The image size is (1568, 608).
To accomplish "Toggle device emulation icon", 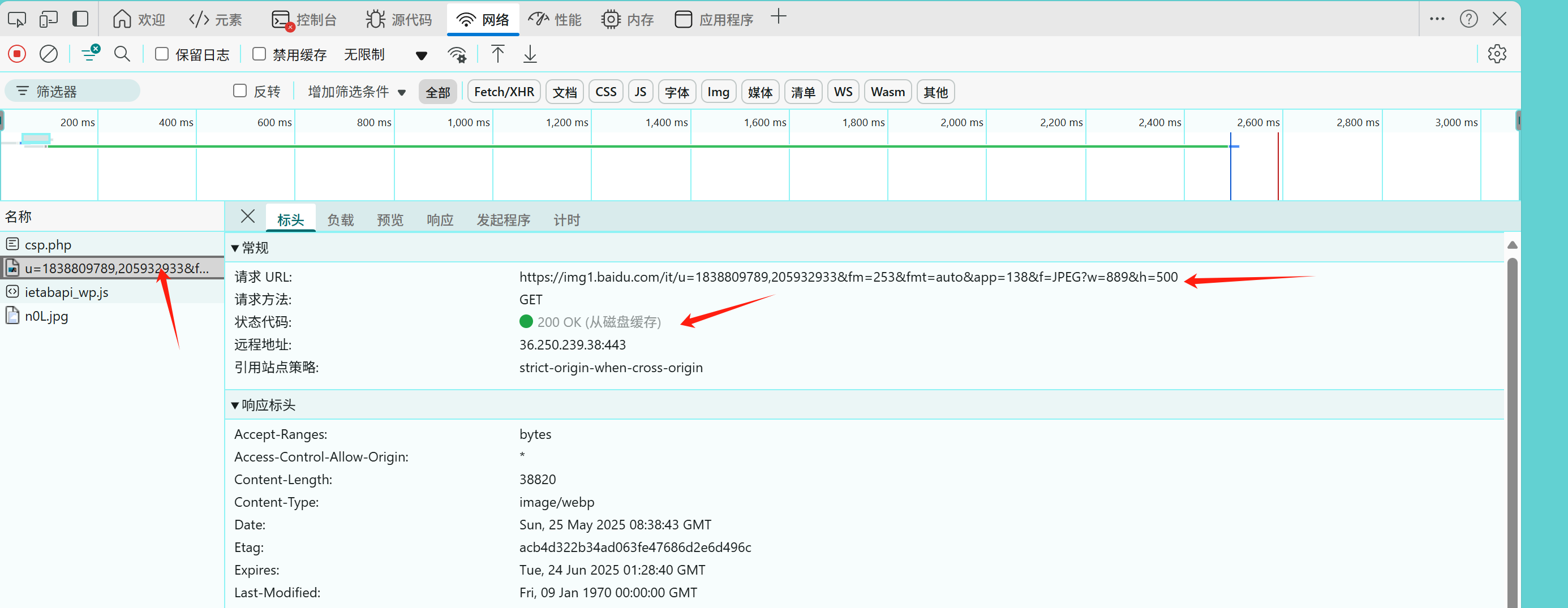I will [49, 19].
